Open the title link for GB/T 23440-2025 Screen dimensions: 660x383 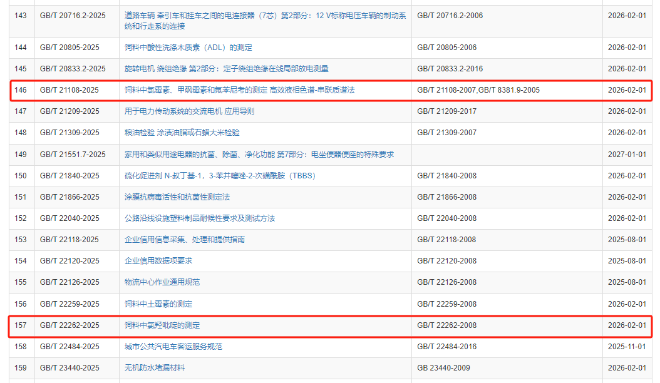pos(154,368)
